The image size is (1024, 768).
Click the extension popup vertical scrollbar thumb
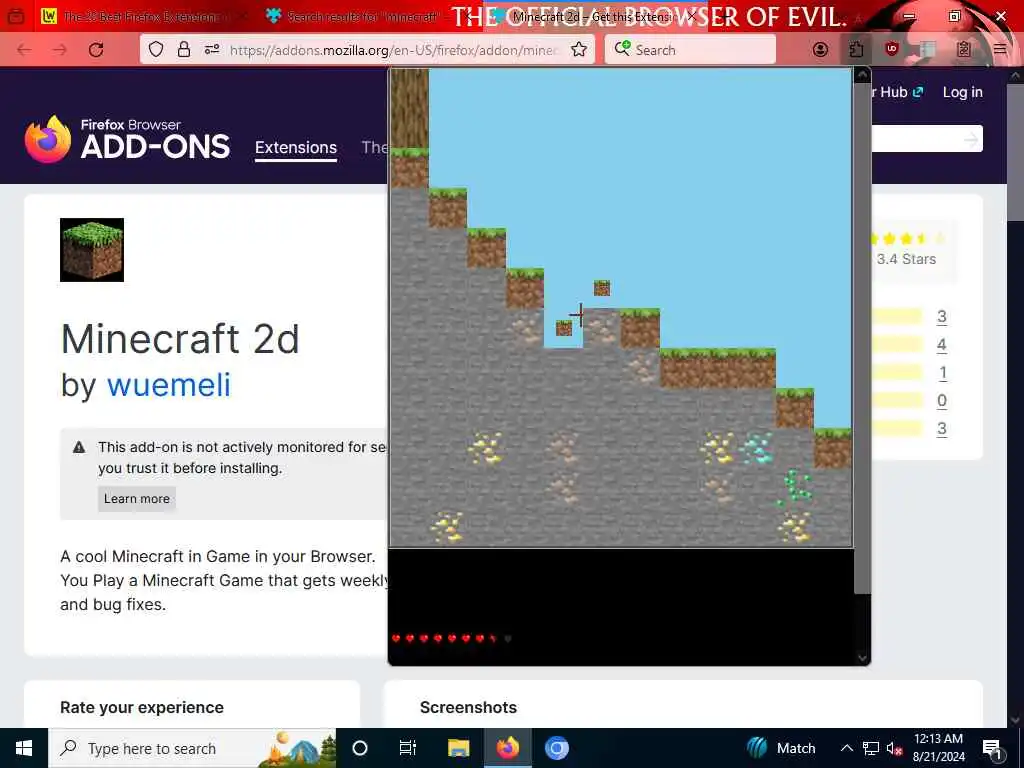tap(862, 338)
